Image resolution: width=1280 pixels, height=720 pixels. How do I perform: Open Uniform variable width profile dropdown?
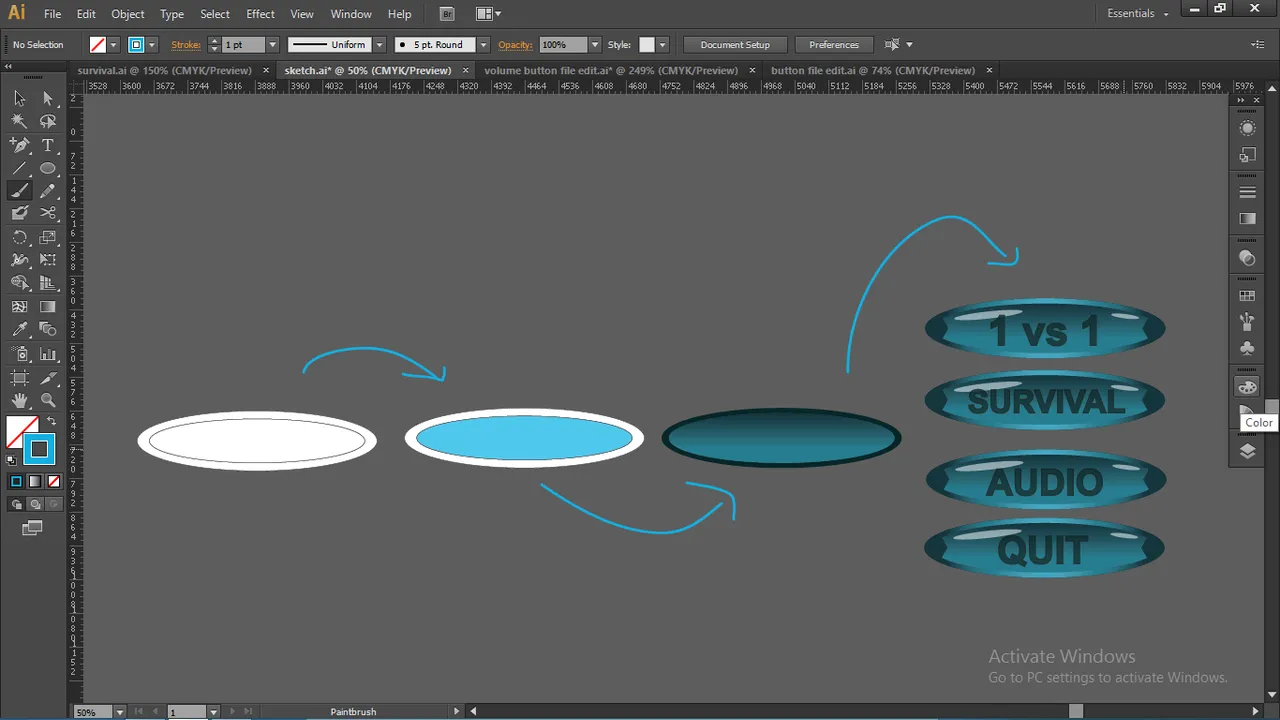pyautogui.click(x=379, y=45)
